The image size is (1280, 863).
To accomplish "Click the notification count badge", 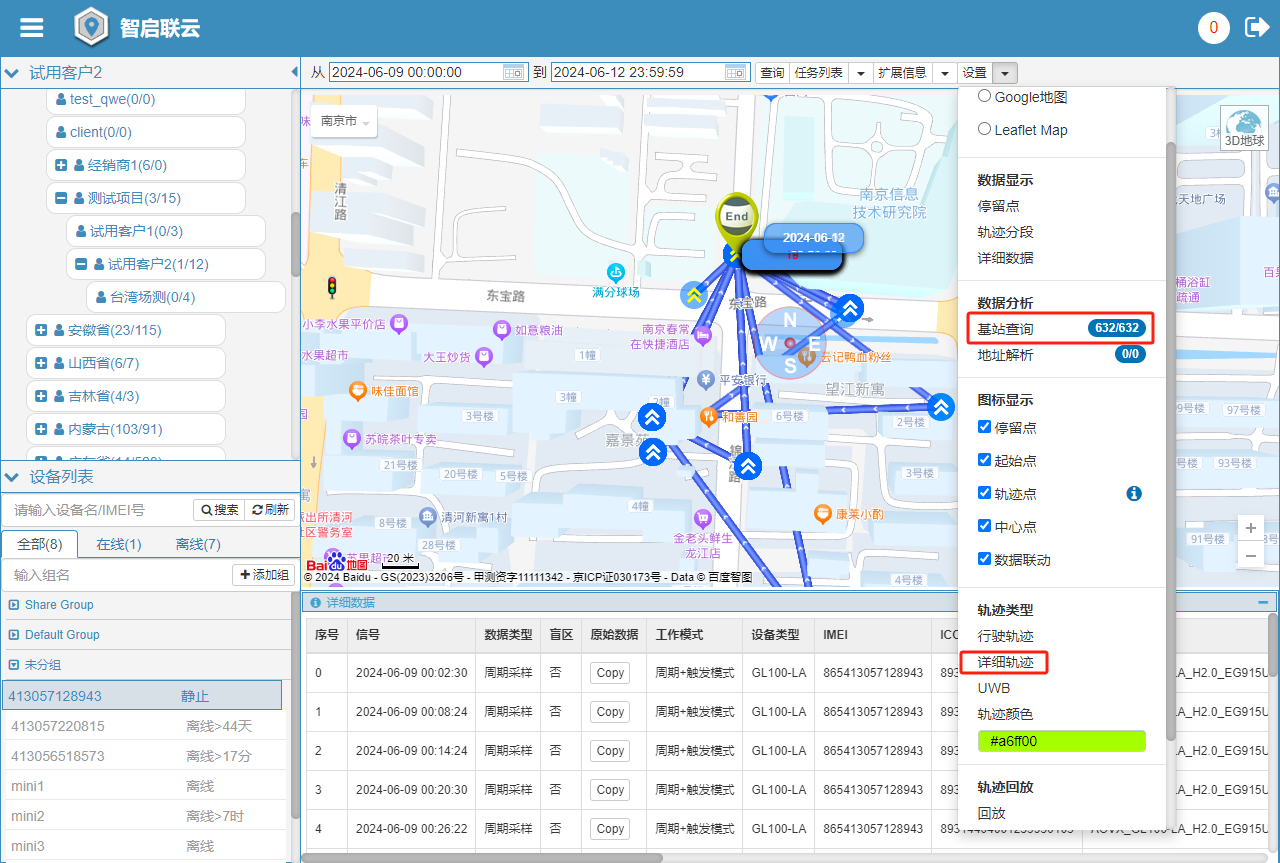I will pos(1213,27).
